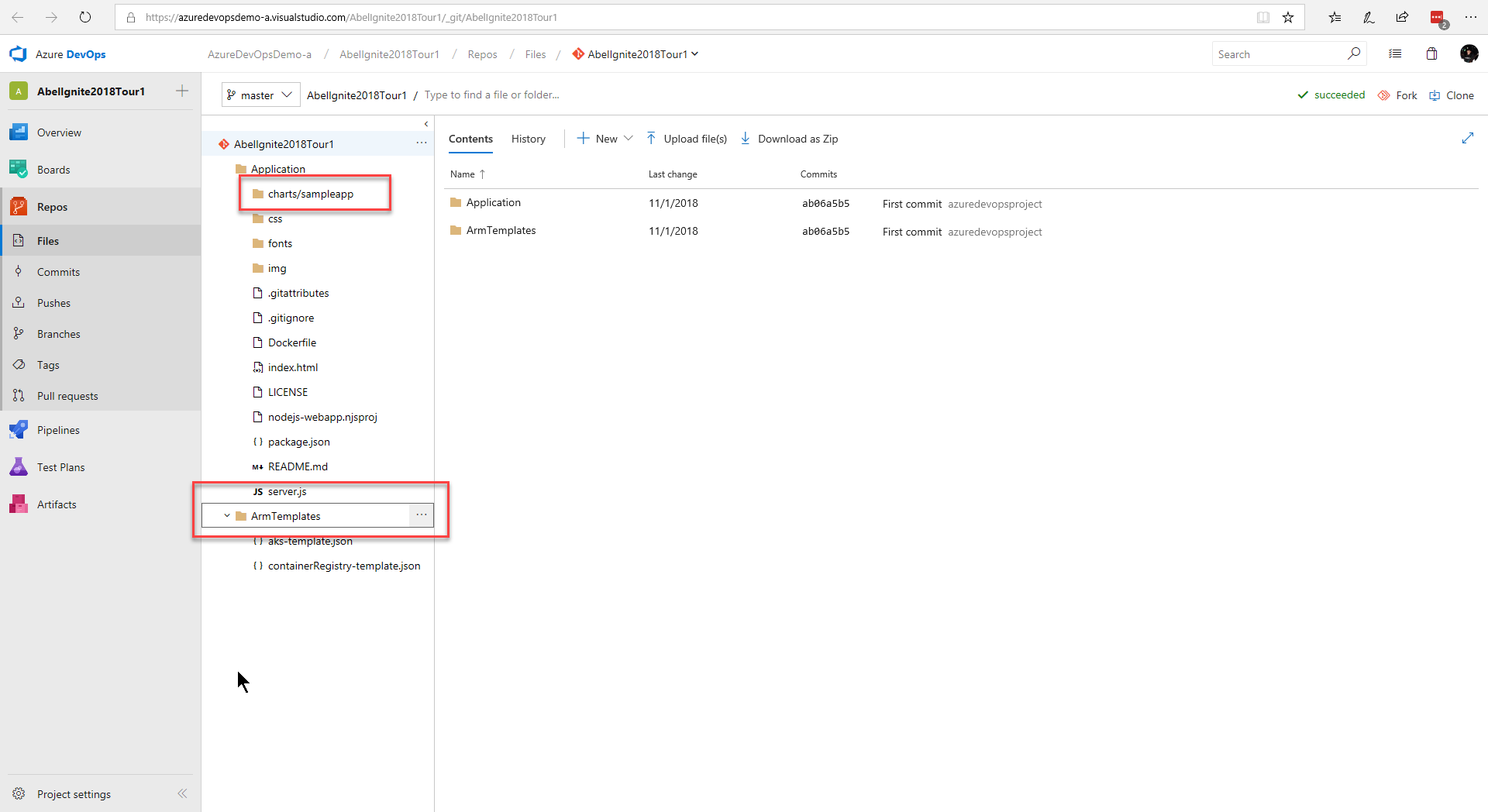Screen dimensions: 1488x812
Task: Click the browser refresh button
Action: (85, 17)
